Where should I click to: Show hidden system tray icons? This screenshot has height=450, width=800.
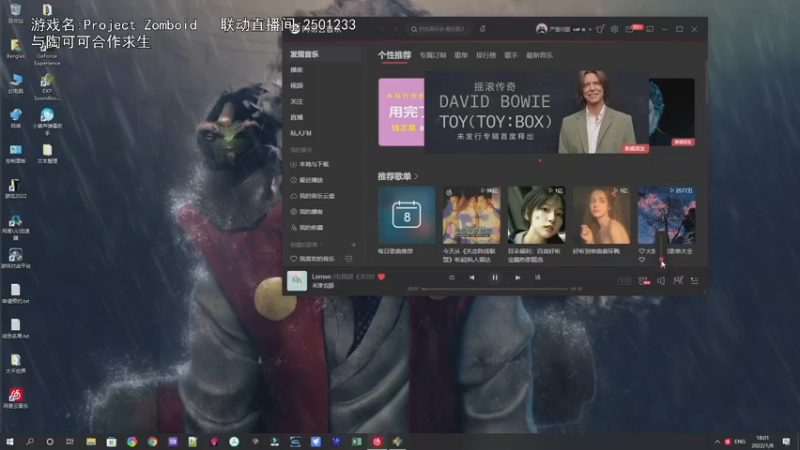pos(717,441)
